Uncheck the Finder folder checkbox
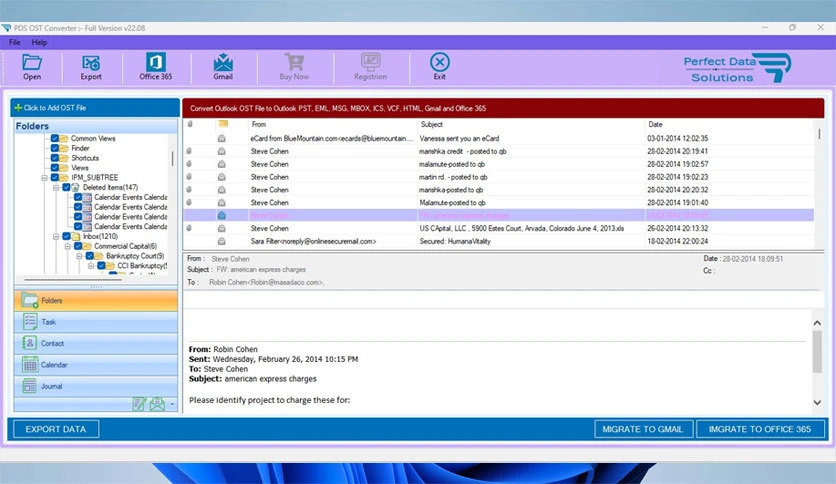 pos(54,148)
